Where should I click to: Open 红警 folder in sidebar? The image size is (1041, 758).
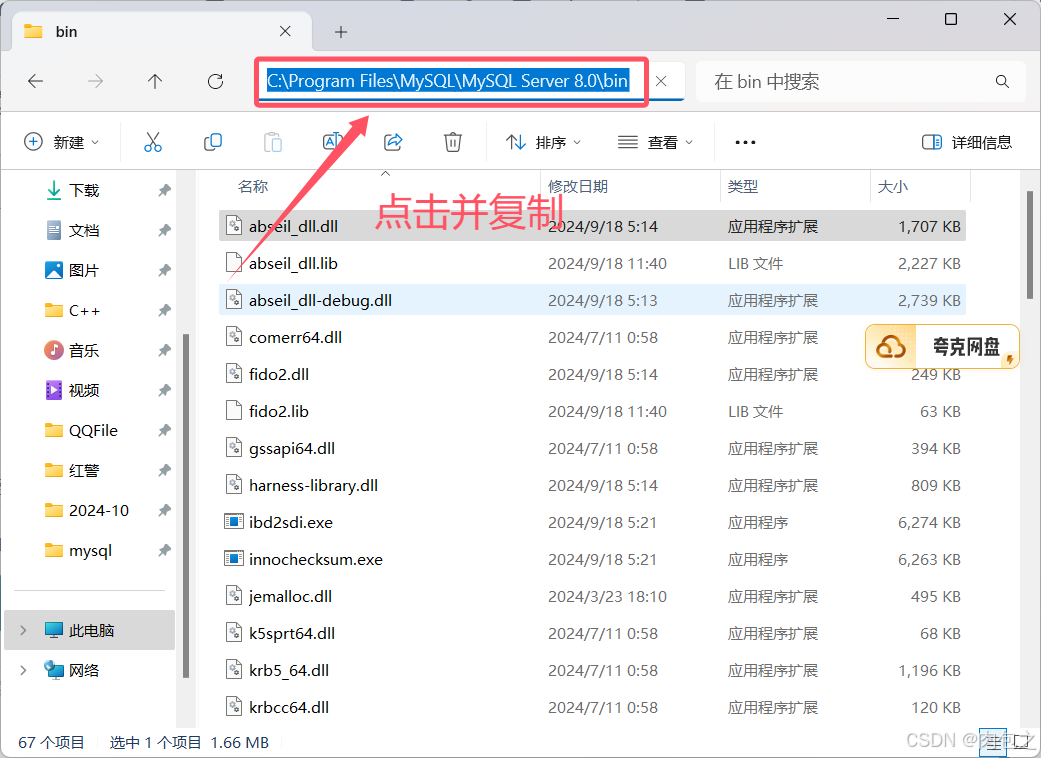tap(84, 470)
